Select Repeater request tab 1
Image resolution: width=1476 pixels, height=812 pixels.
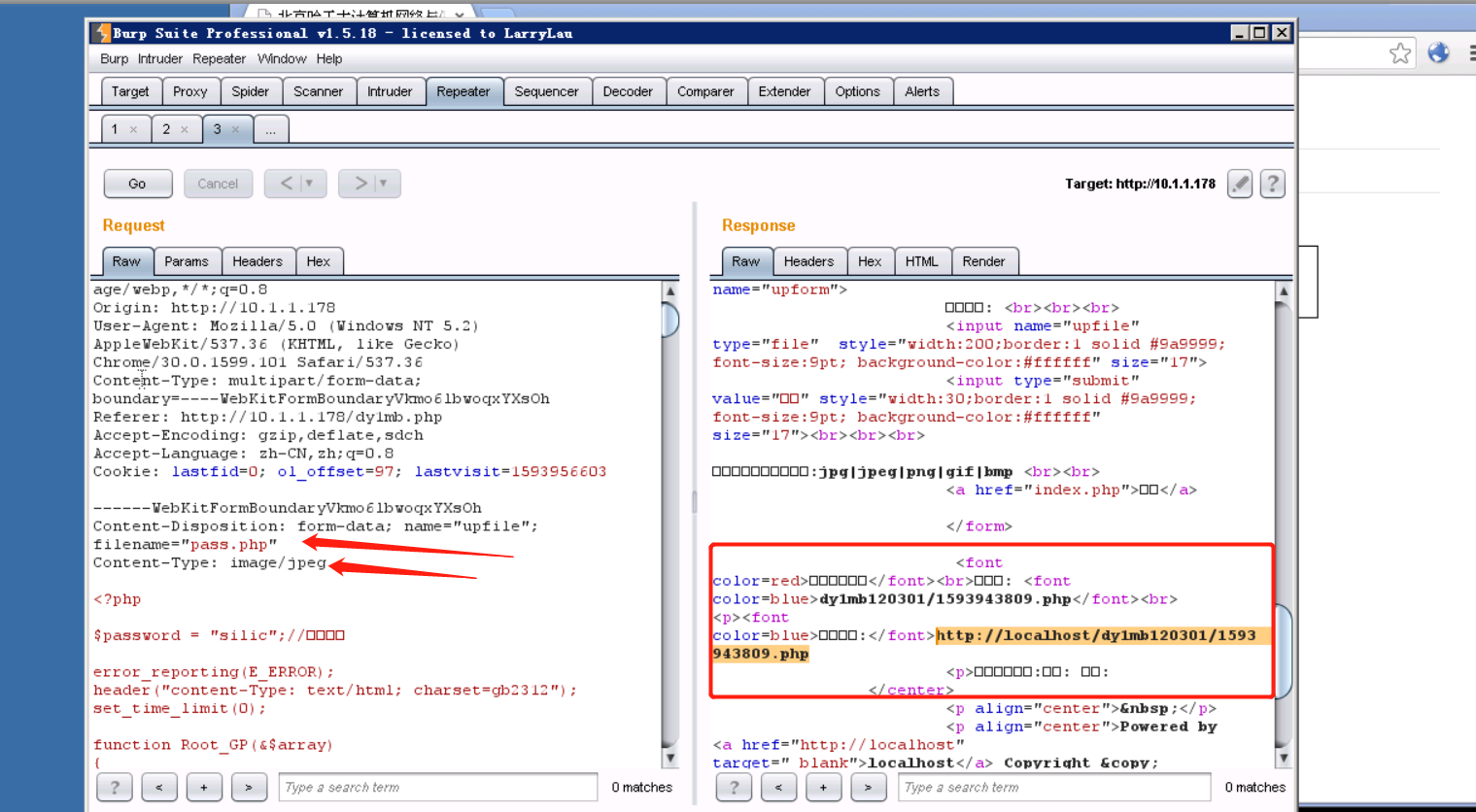[x=115, y=129]
